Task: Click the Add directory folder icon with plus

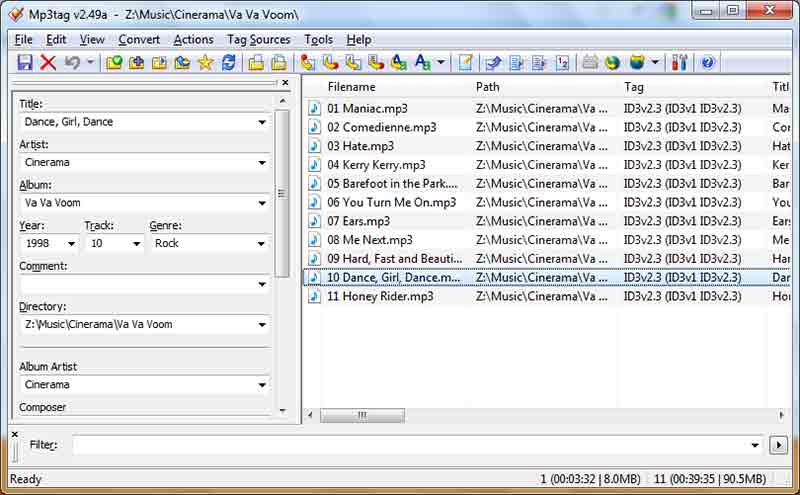Action: [x=137, y=62]
